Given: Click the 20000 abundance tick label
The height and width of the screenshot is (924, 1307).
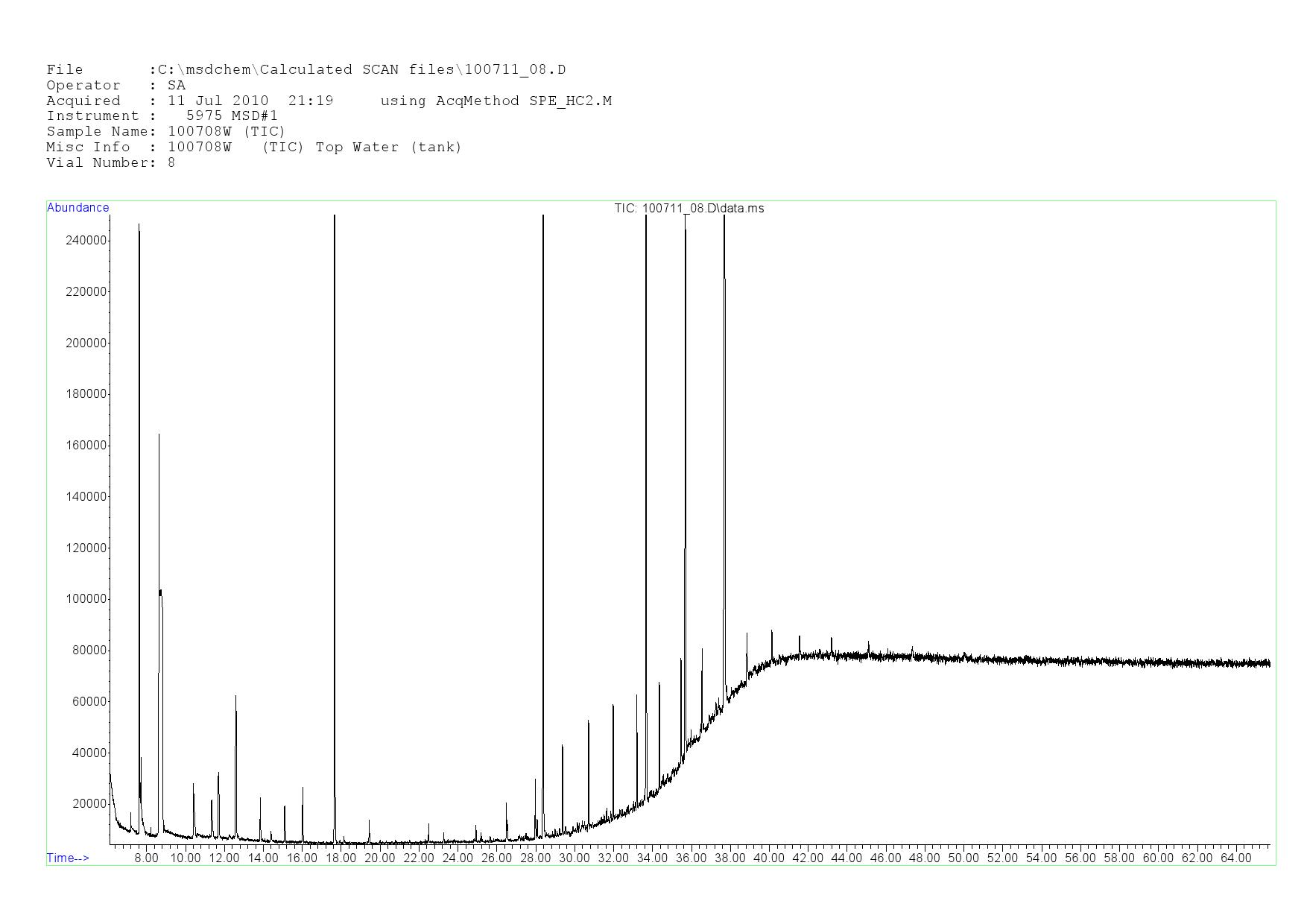Looking at the screenshot, I should pos(89,804).
